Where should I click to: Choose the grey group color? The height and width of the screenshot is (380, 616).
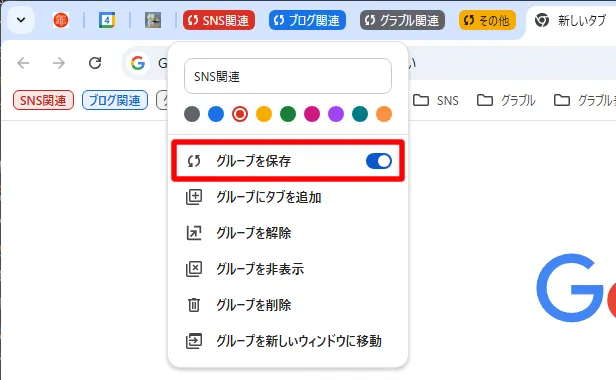click(x=192, y=114)
